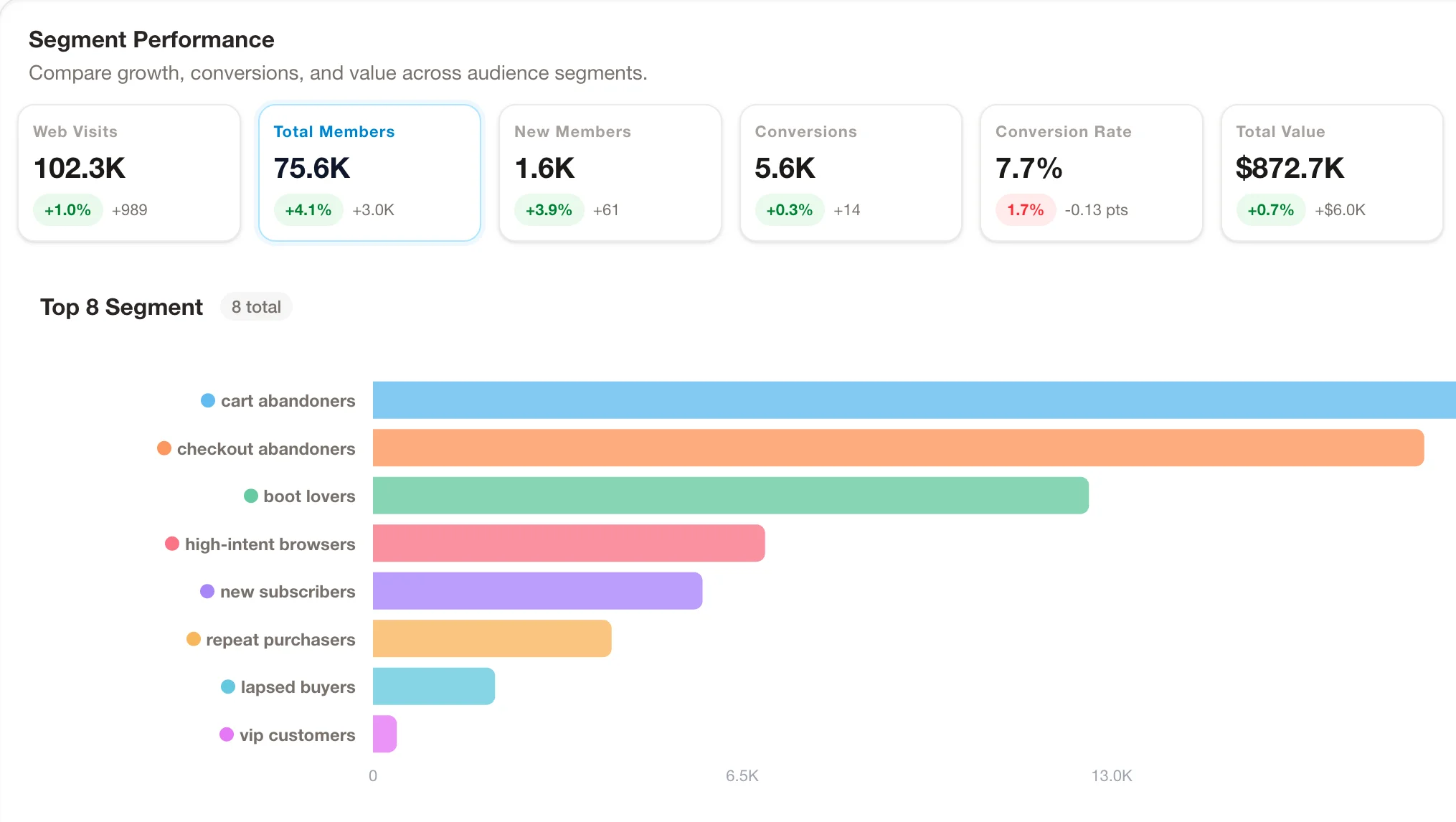Viewport: 1456px width, 822px height.
Task: Open the New Members metric card
Action: point(610,173)
